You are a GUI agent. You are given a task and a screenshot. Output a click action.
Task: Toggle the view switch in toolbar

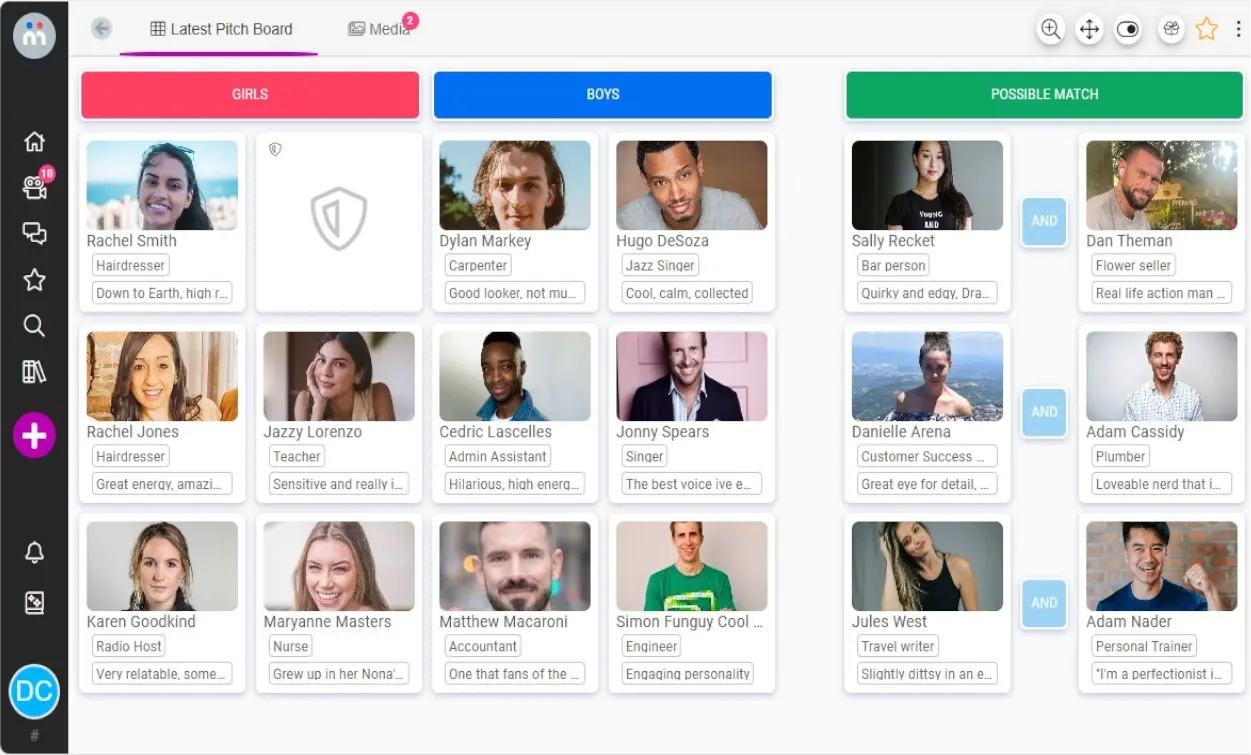click(x=1128, y=29)
